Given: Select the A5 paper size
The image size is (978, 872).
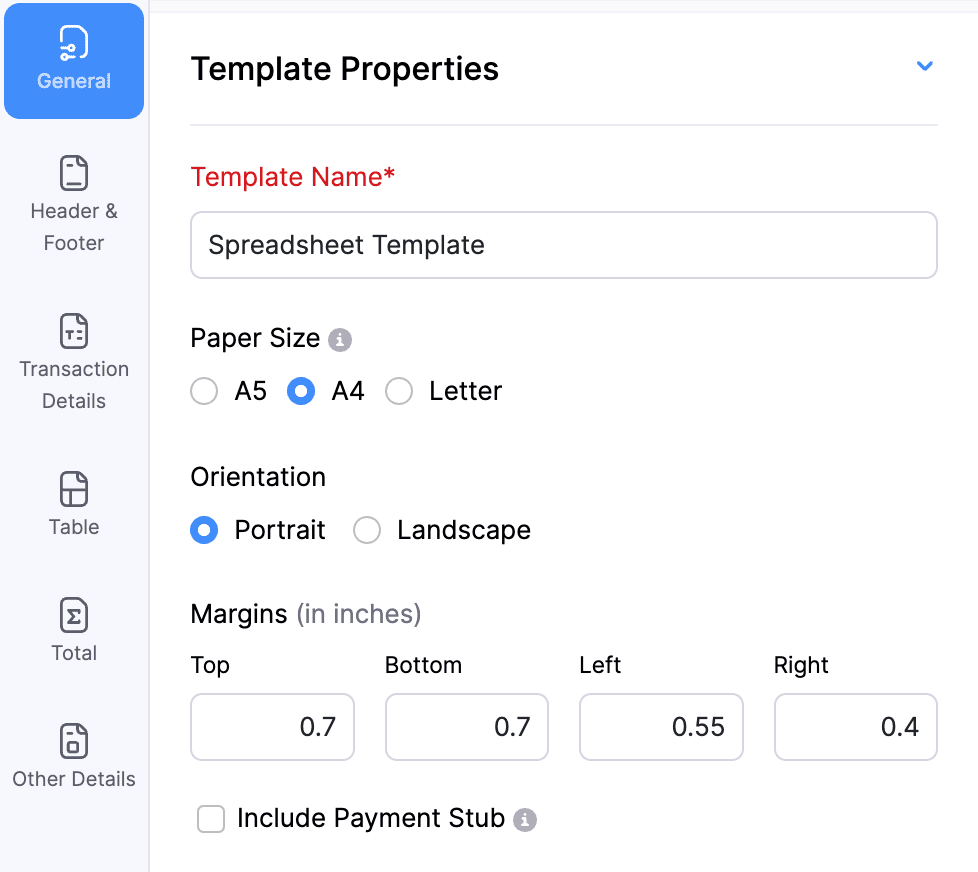Looking at the screenshot, I should point(204,391).
